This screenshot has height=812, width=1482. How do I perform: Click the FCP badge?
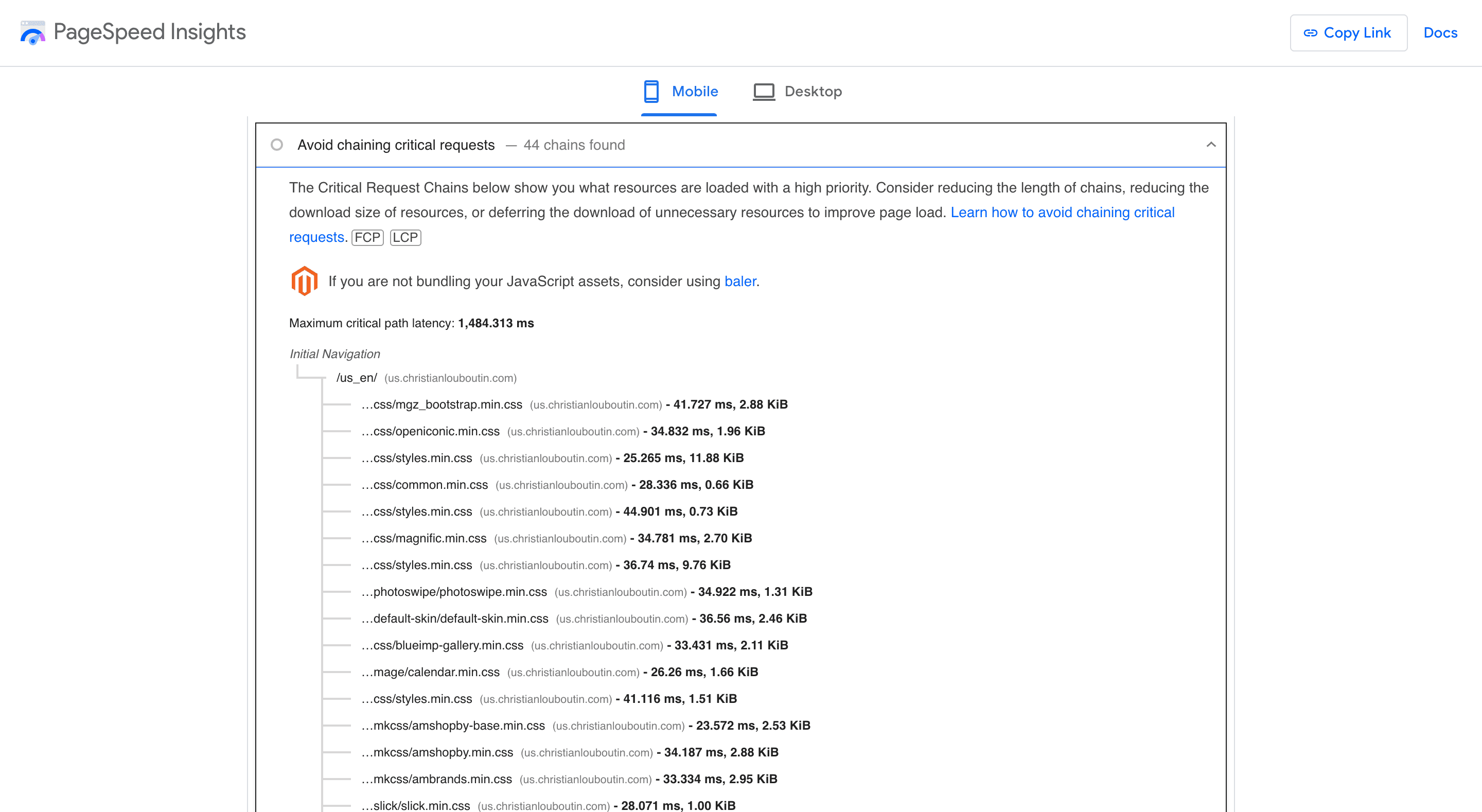(x=367, y=237)
